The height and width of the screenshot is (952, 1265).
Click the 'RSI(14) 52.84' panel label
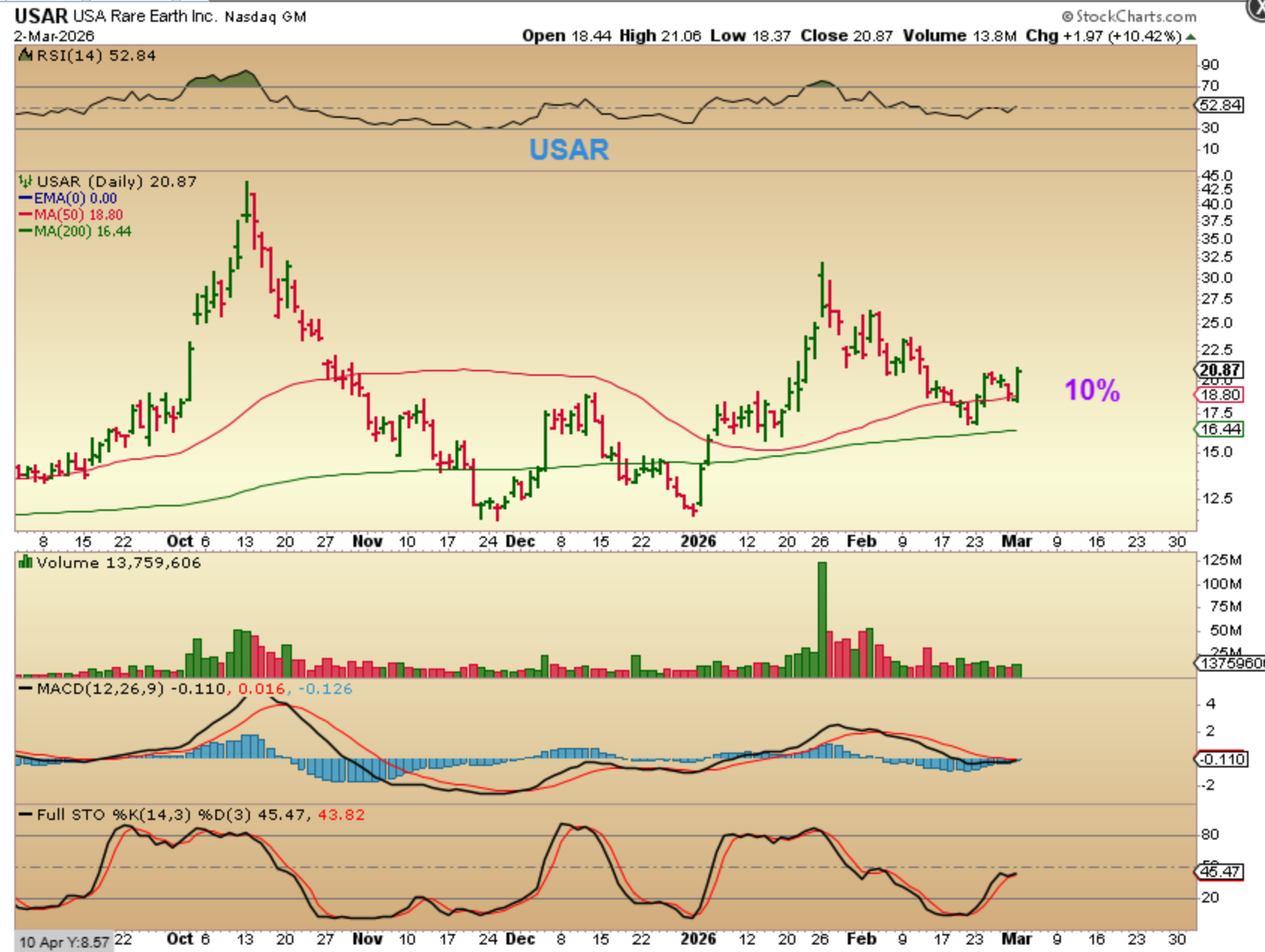tap(96, 56)
